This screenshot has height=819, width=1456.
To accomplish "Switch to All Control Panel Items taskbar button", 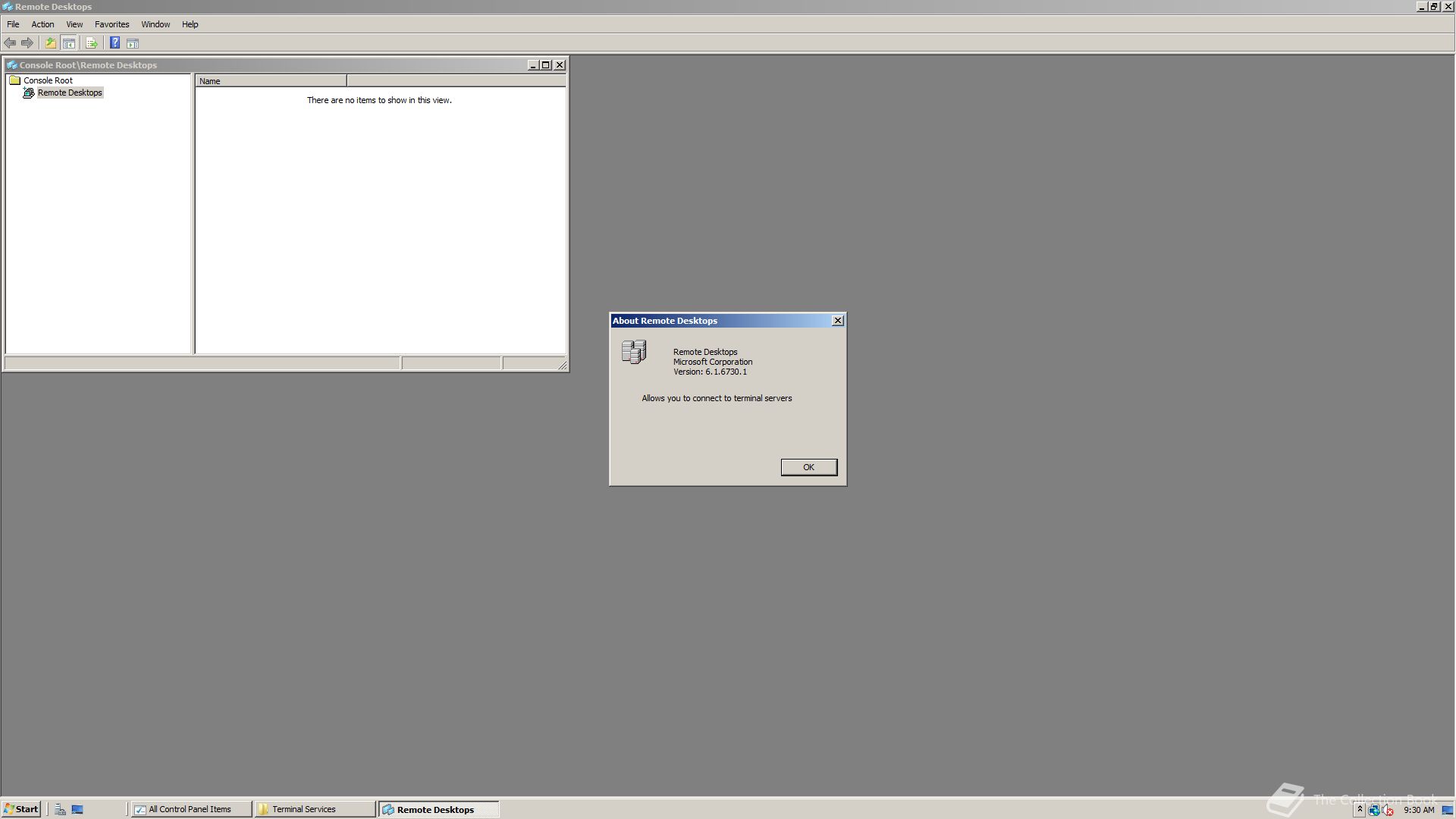I will (x=191, y=809).
